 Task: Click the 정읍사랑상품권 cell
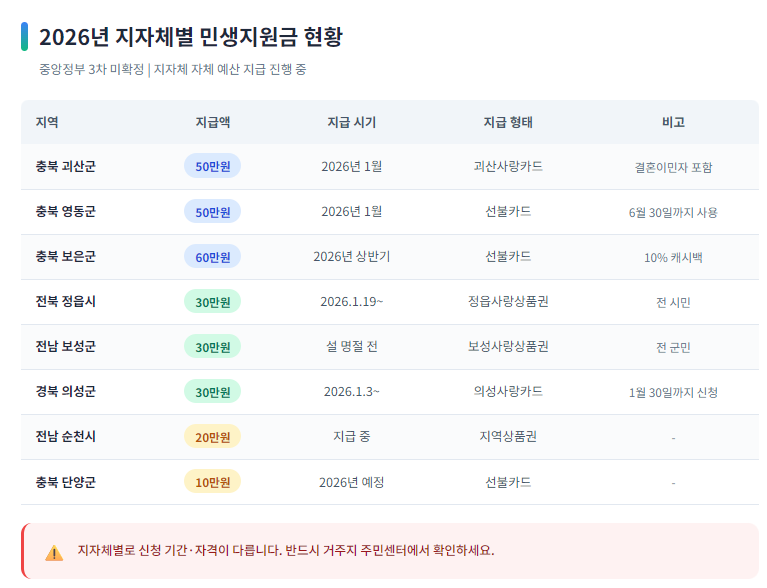coord(508,301)
